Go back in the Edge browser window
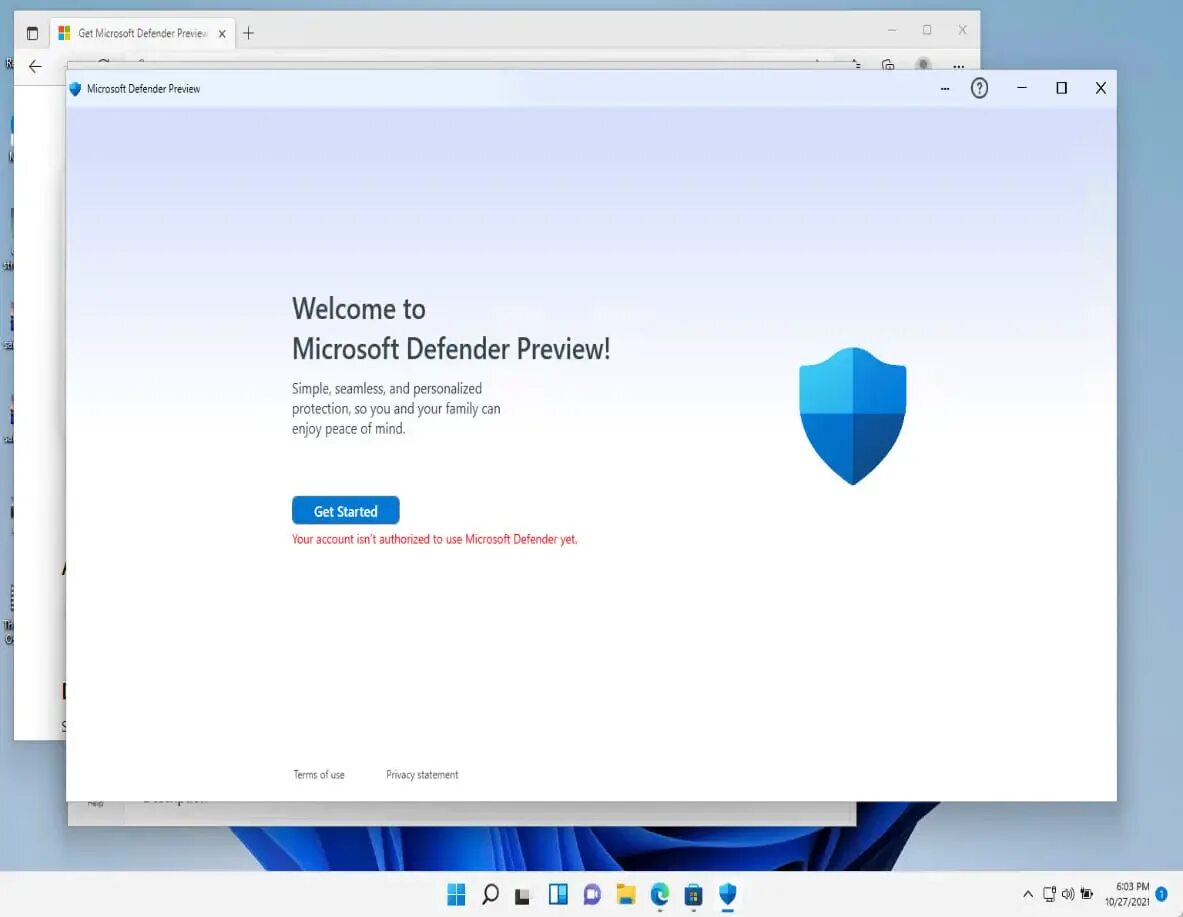Image resolution: width=1183 pixels, height=917 pixels. pyautogui.click(x=35, y=66)
